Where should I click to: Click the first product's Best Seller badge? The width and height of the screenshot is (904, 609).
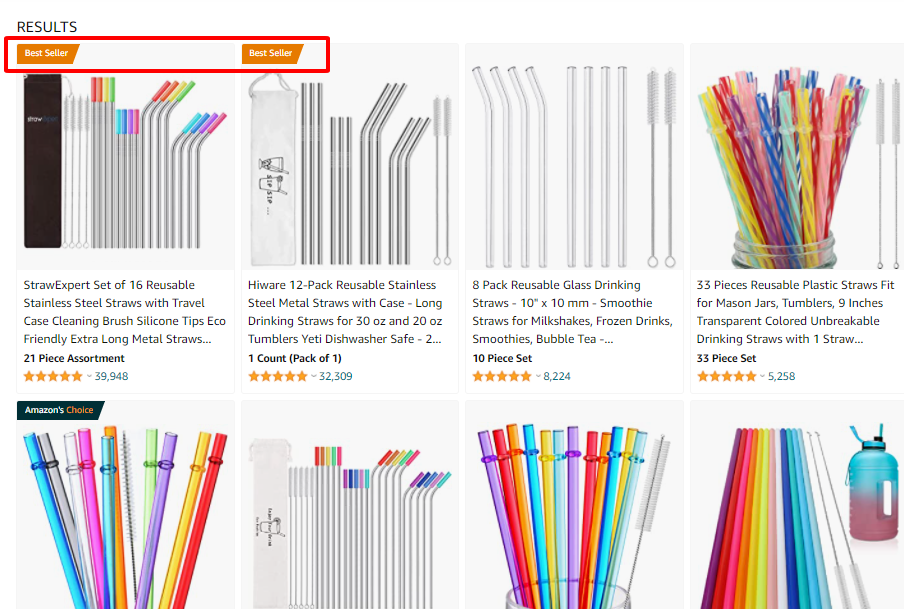click(46, 53)
